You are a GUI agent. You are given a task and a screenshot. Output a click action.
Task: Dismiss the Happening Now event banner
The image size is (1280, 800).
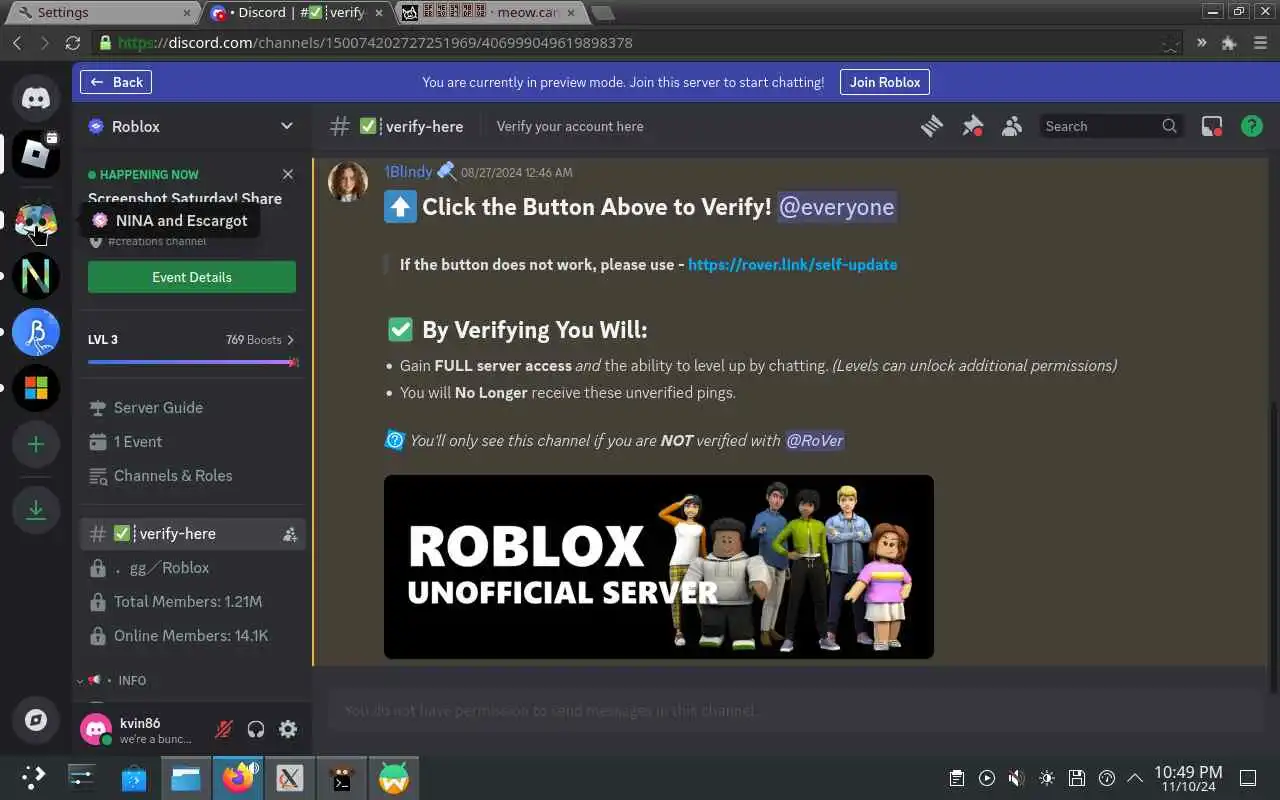pos(288,174)
